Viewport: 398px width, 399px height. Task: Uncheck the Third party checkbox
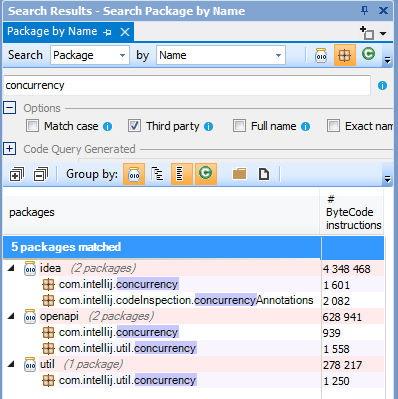pyautogui.click(x=134, y=126)
